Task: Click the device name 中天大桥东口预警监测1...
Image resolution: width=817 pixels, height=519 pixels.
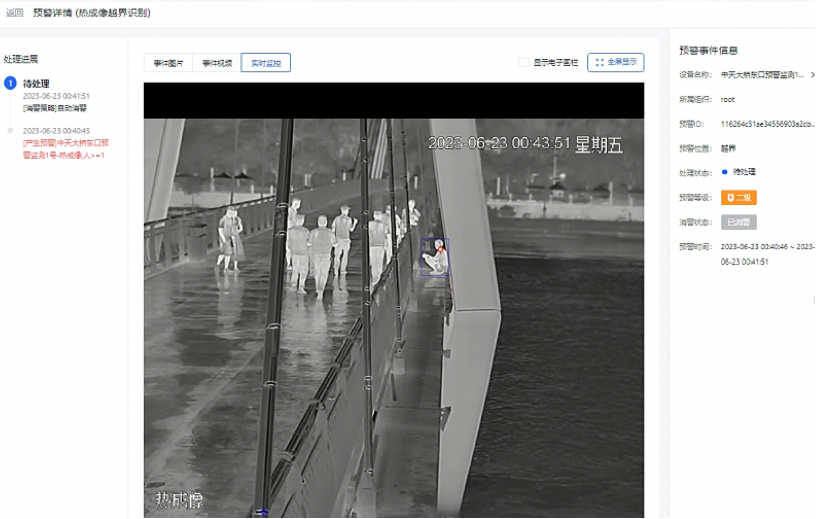Action: (x=762, y=75)
